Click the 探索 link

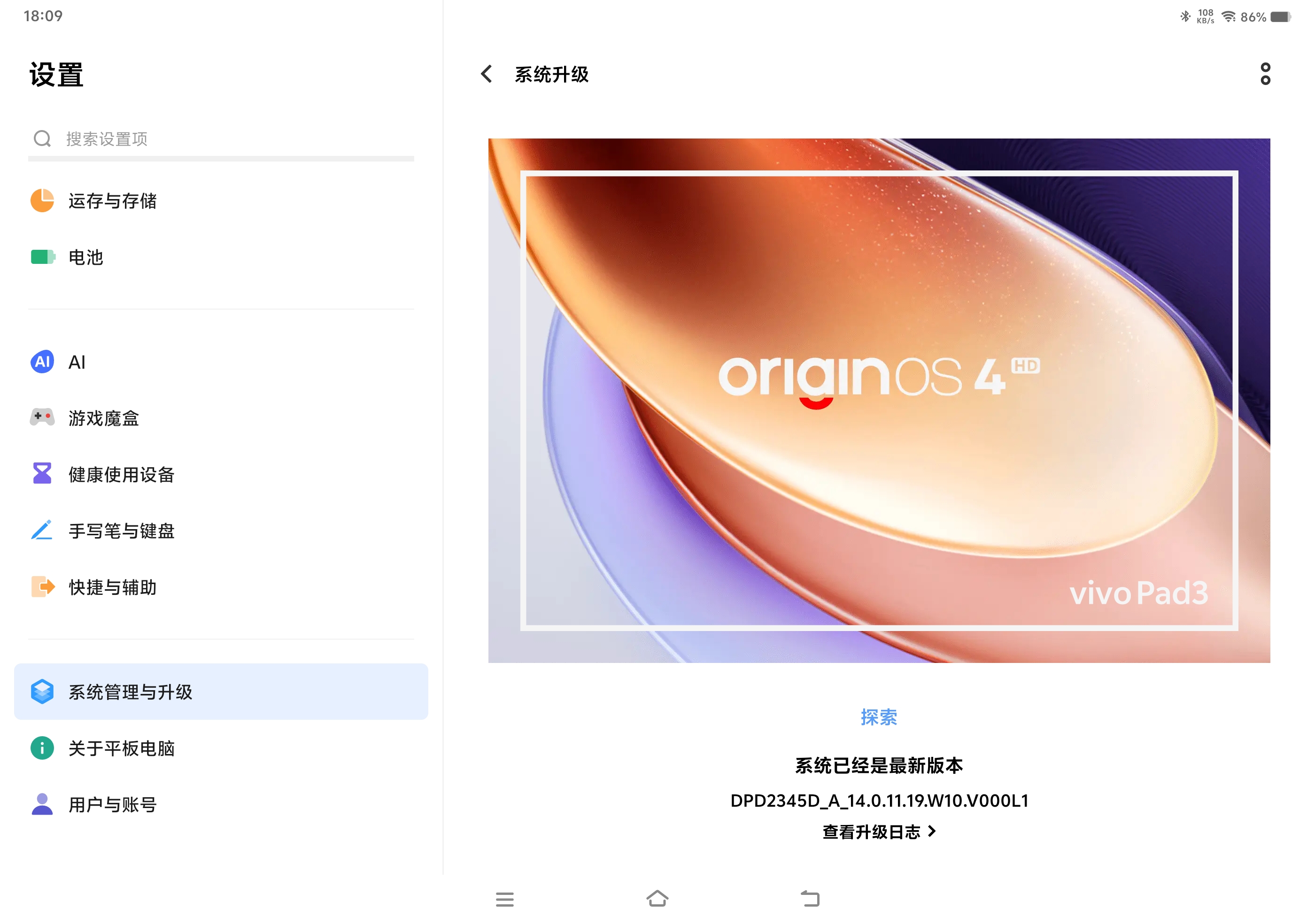[879, 717]
